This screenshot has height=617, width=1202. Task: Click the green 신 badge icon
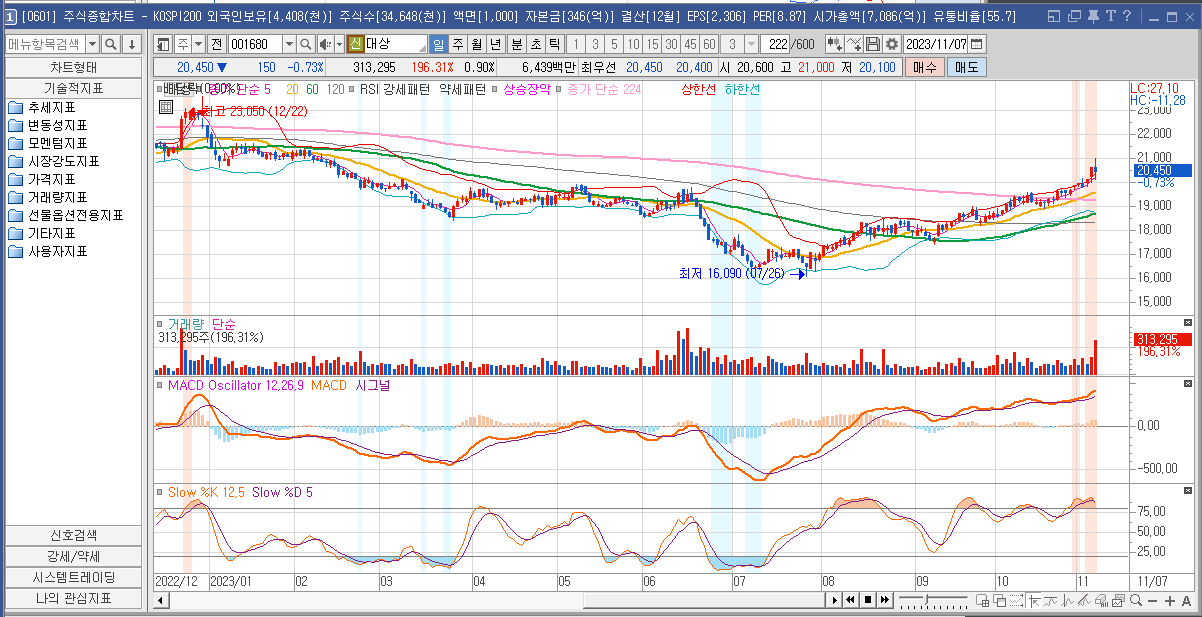pos(355,44)
